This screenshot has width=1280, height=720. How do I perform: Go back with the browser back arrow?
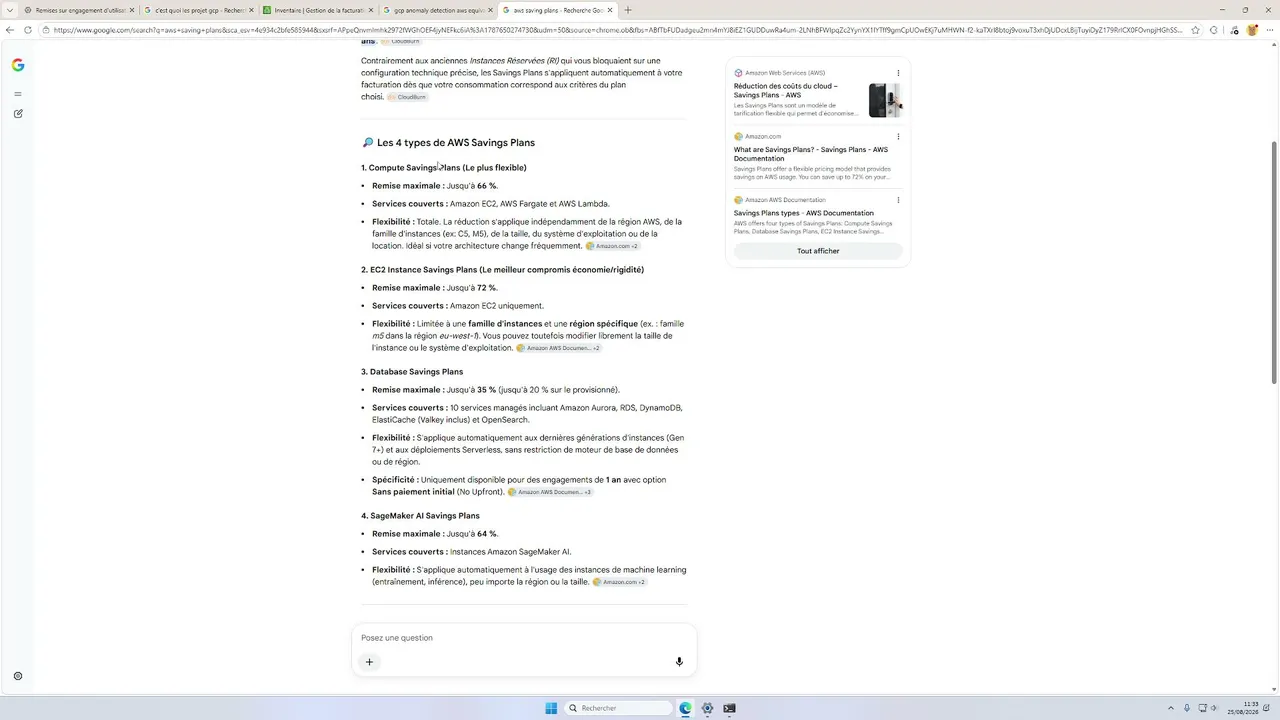[10, 30]
